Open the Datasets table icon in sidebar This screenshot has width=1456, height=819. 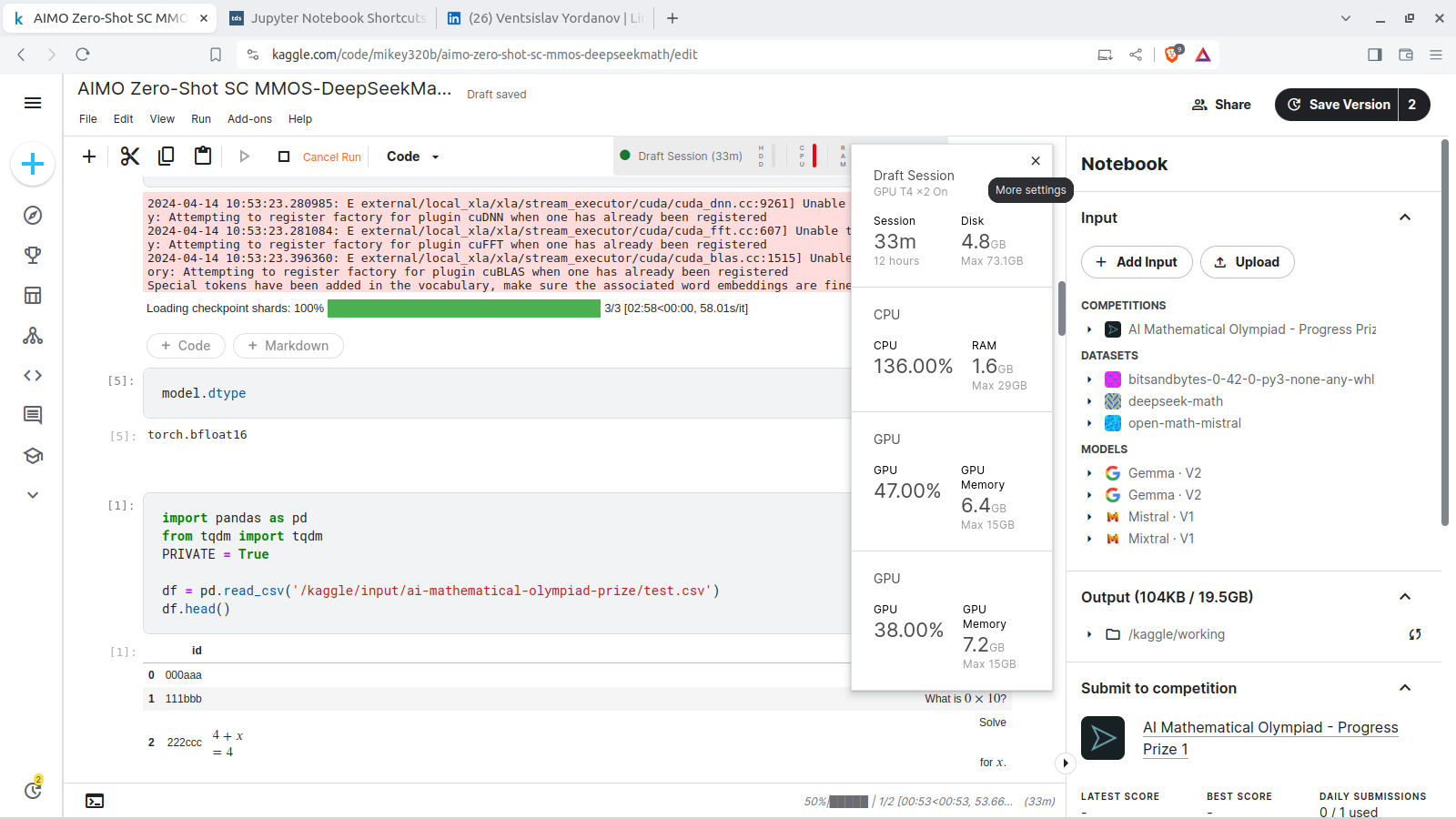click(33, 296)
